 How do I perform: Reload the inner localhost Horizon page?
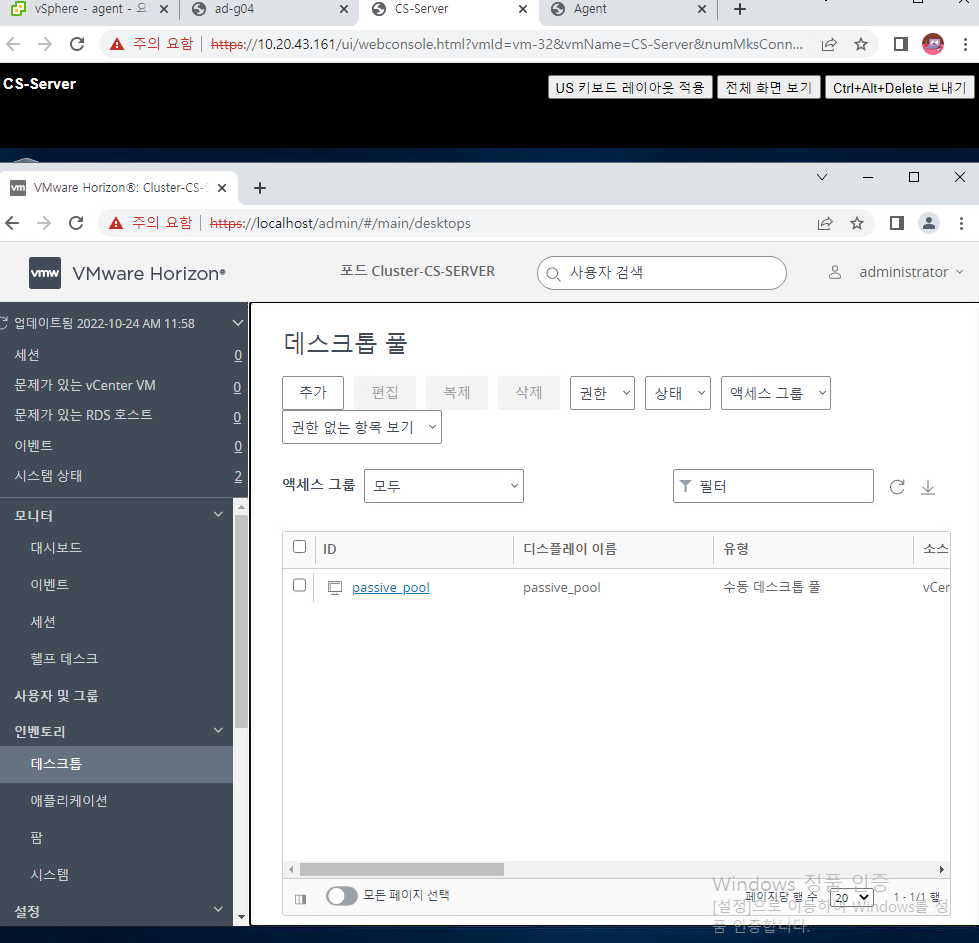(x=76, y=223)
